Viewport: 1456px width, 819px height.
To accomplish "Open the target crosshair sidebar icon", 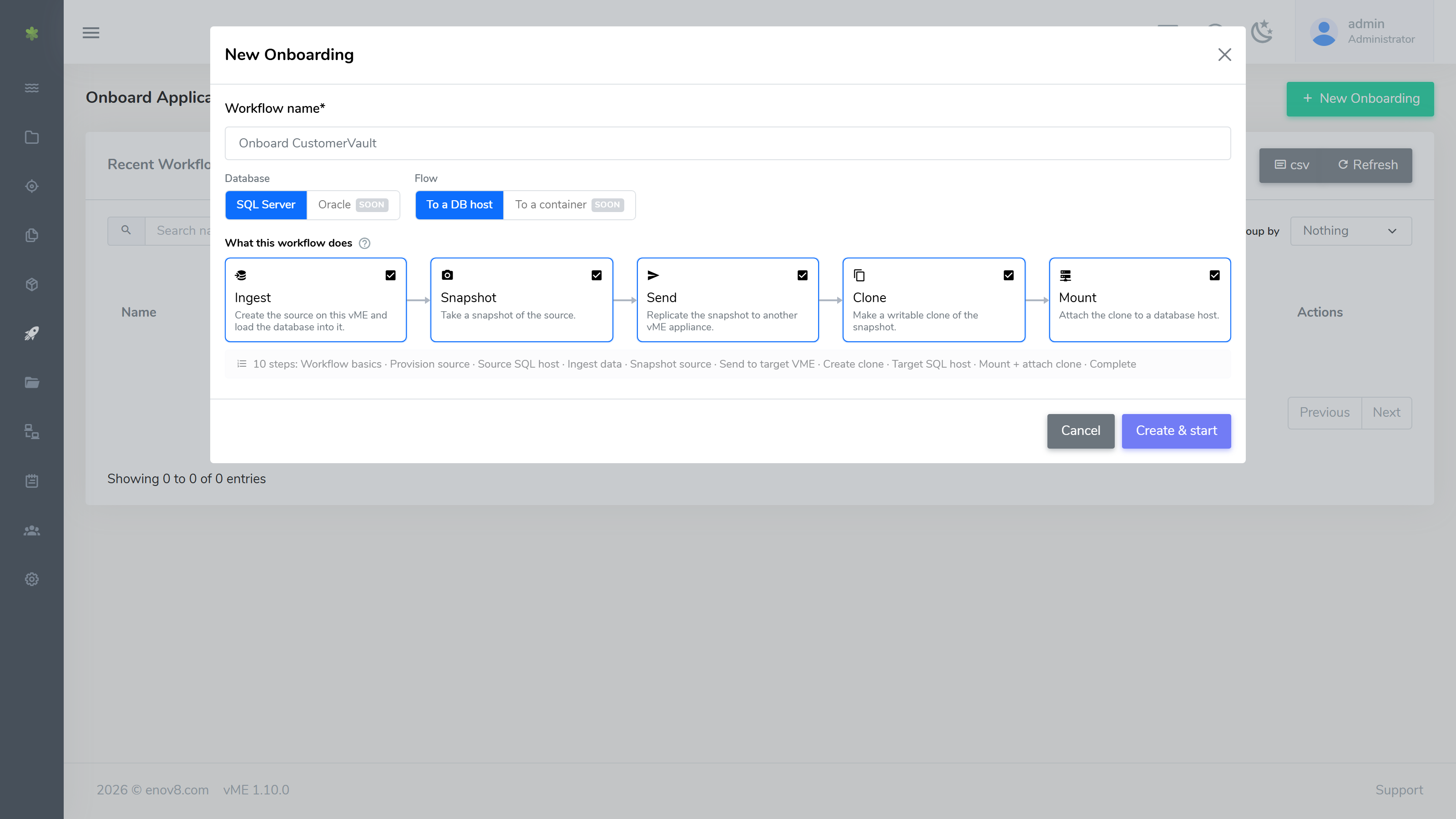I will 32,186.
